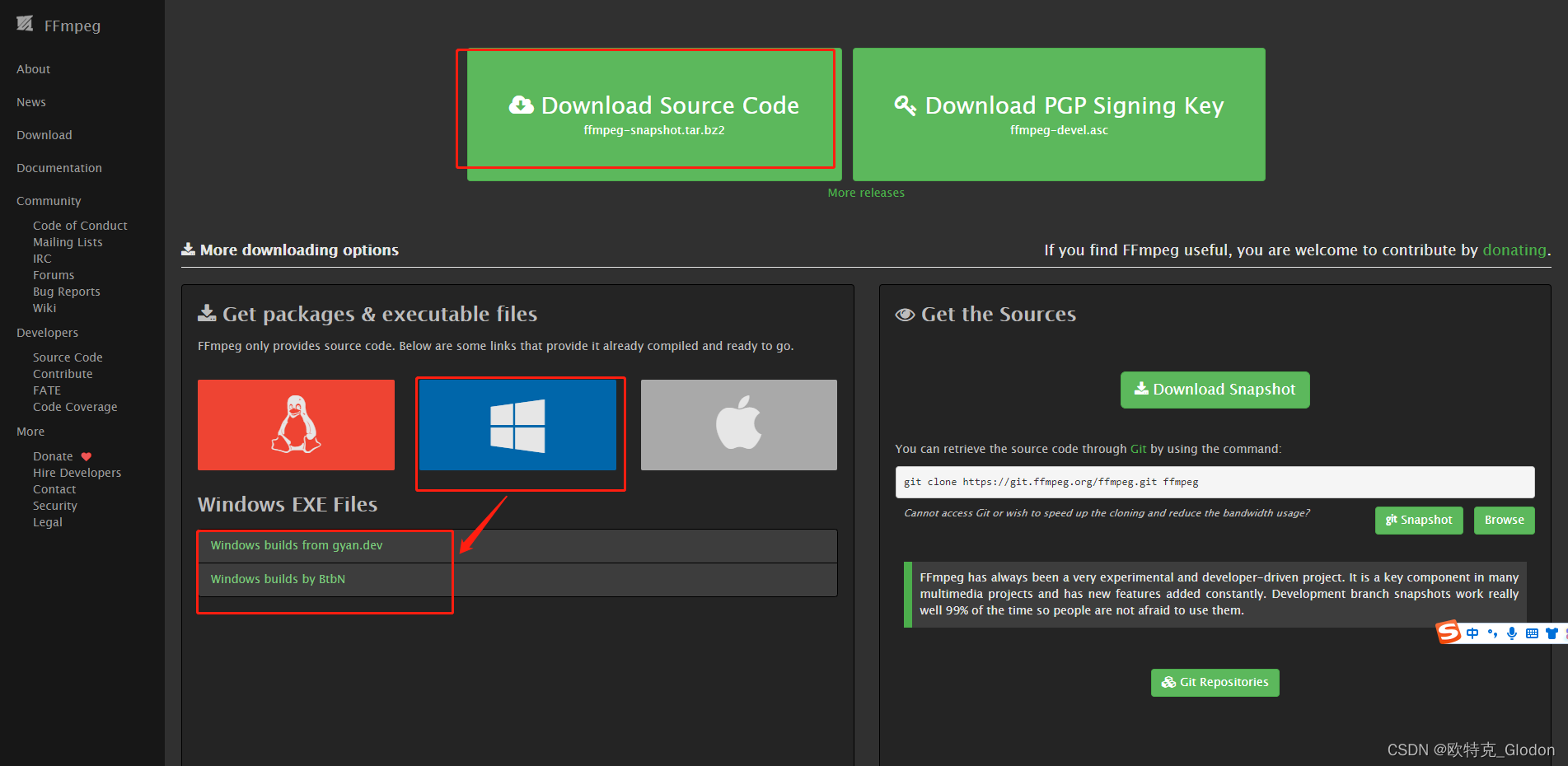Click the Browse button

click(x=1505, y=521)
